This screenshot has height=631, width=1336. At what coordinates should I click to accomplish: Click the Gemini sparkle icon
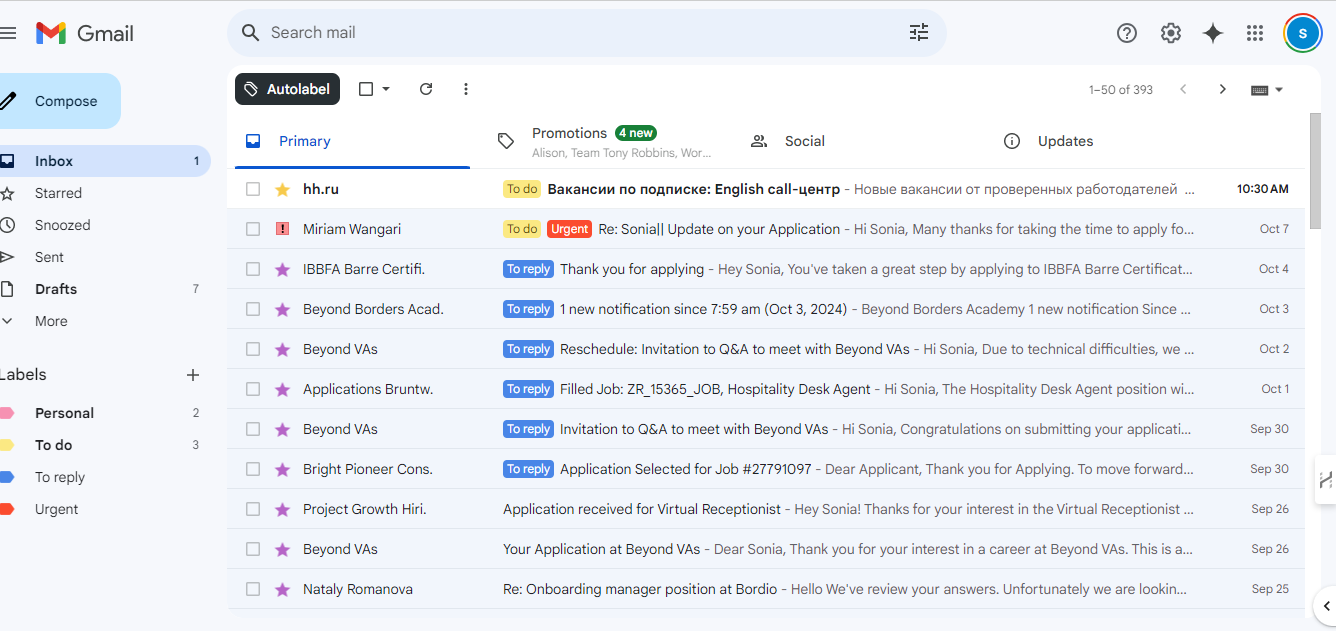pos(1213,33)
